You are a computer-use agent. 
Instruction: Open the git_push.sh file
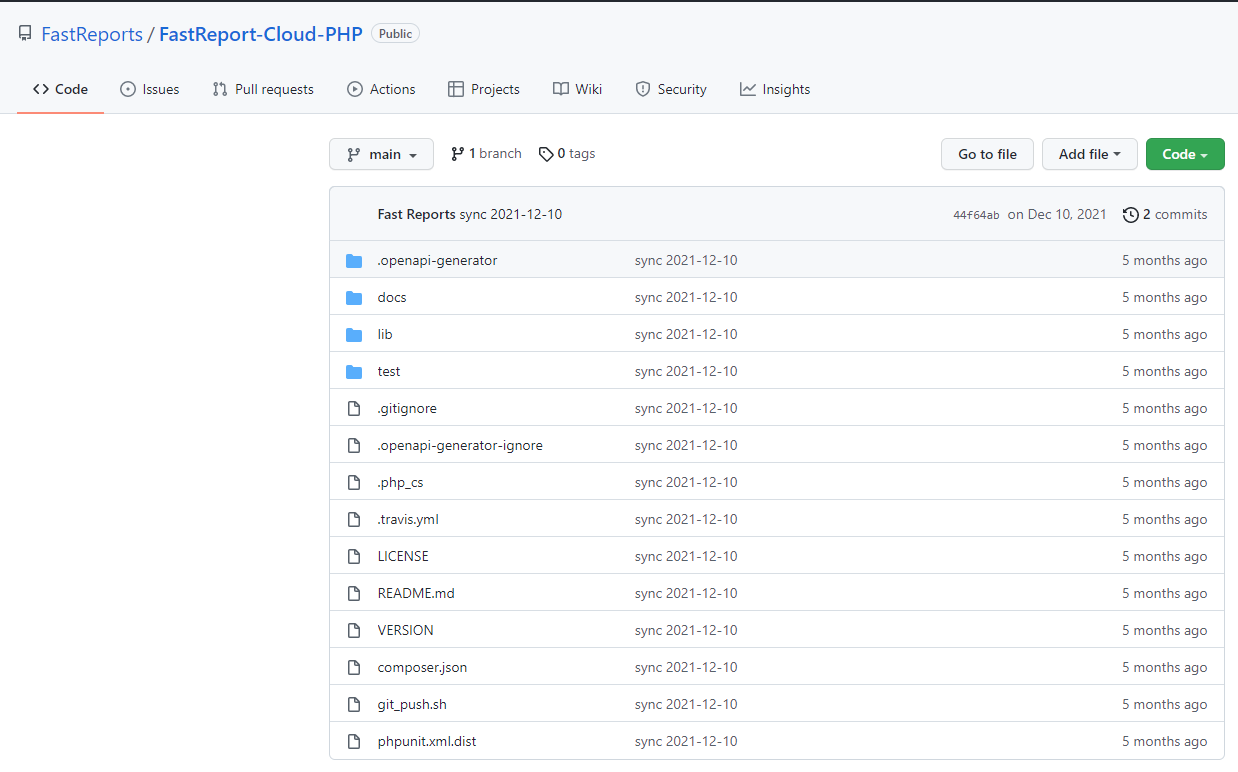412,705
